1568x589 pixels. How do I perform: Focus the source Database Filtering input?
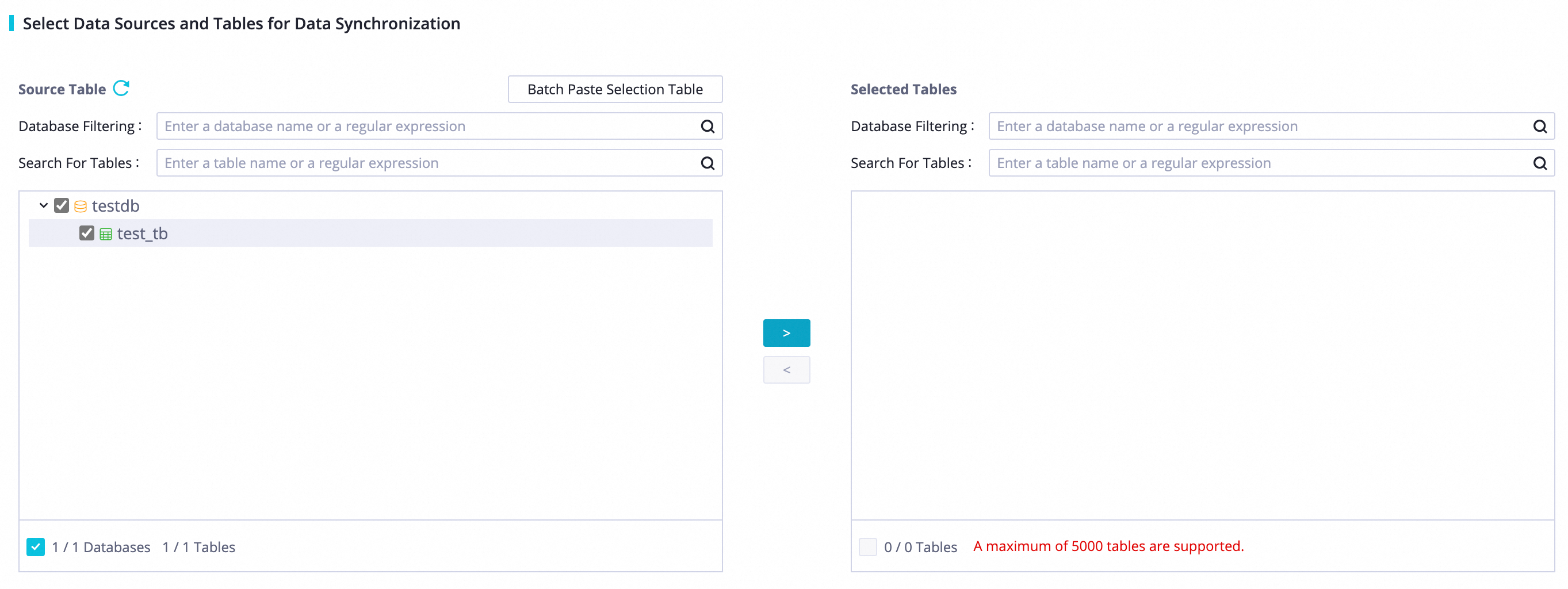[x=426, y=127]
